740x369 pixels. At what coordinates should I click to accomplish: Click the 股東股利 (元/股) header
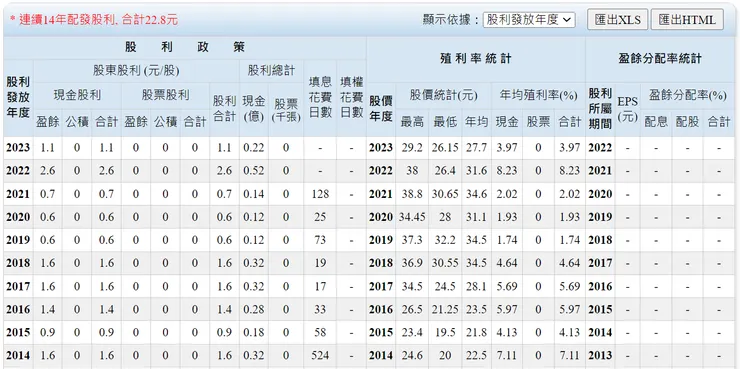[x=136, y=71]
